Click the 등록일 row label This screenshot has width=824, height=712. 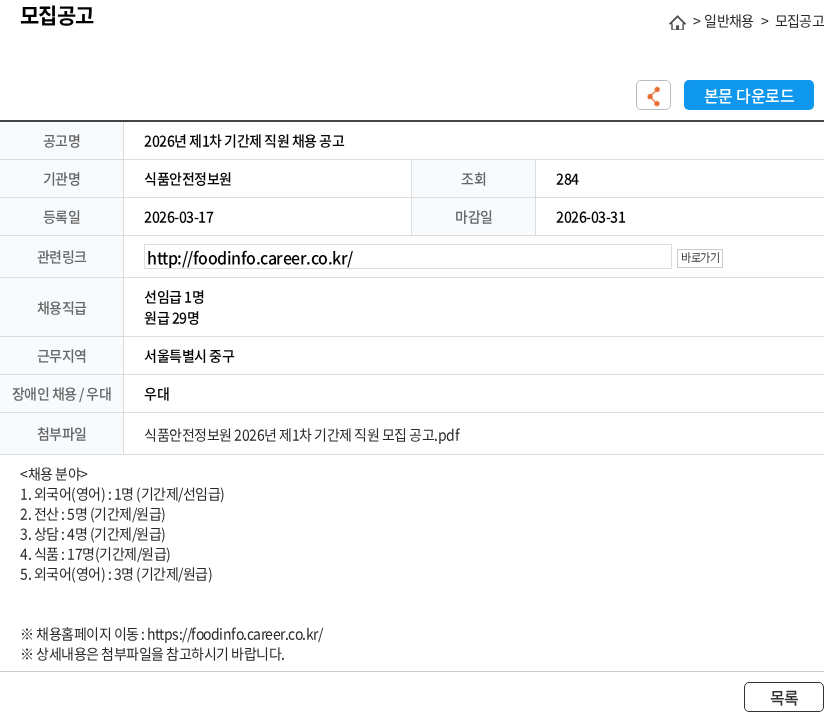(61, 217)
